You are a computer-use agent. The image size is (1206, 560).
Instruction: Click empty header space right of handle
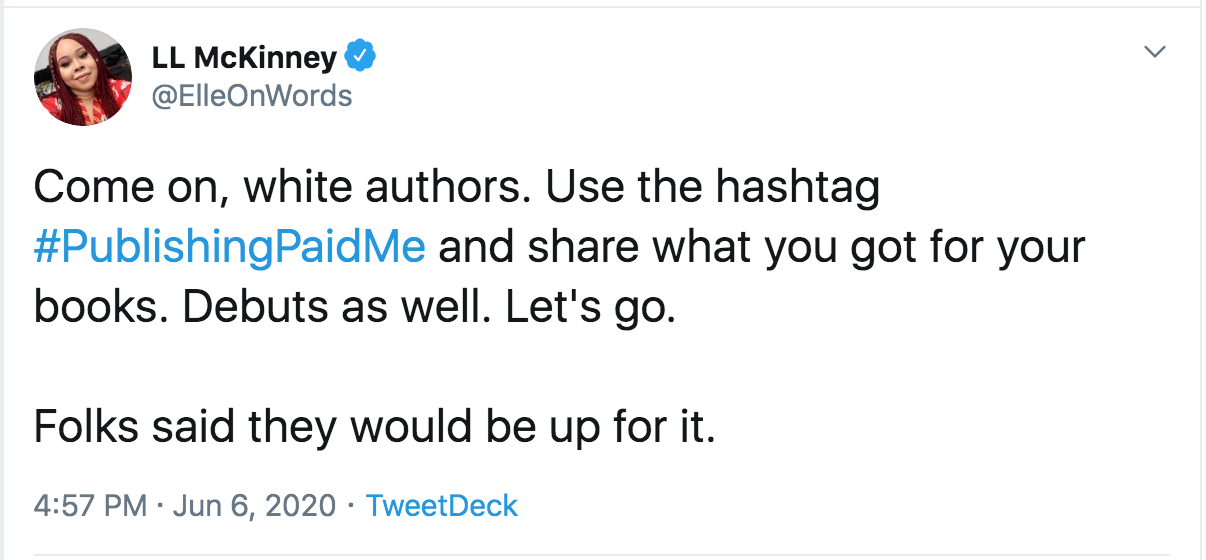700,95
